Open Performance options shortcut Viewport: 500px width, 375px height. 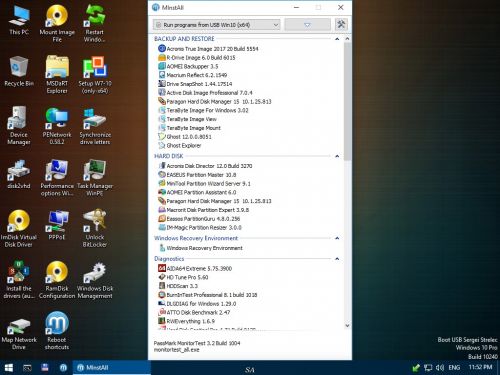tap(57, 177)
